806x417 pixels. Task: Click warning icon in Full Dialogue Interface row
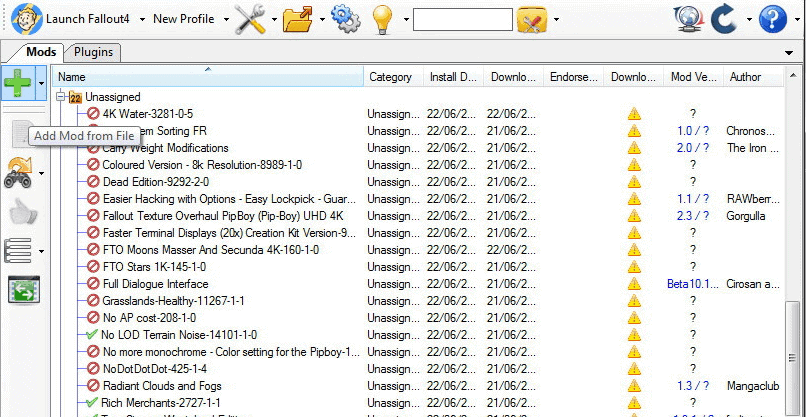pos(634,284)
